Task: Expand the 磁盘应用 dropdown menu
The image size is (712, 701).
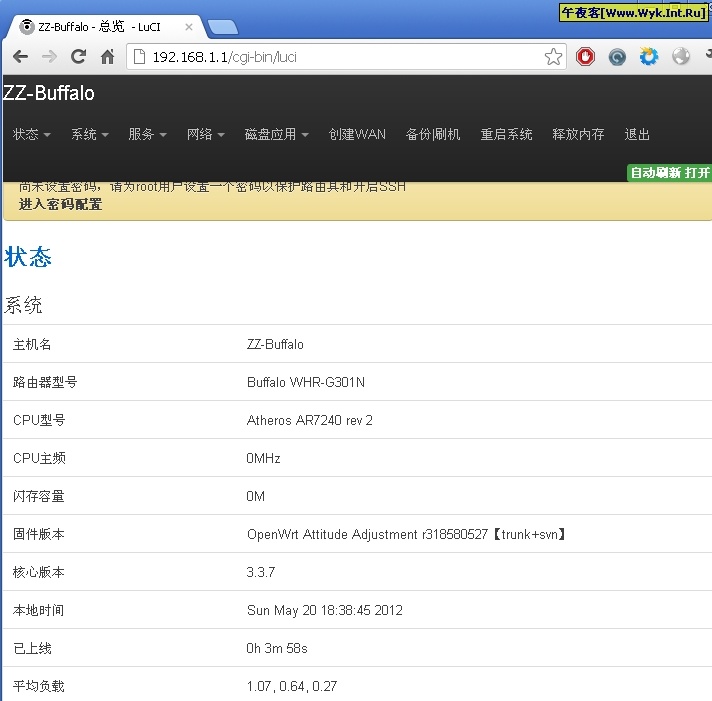Action: tap(276, 134)
